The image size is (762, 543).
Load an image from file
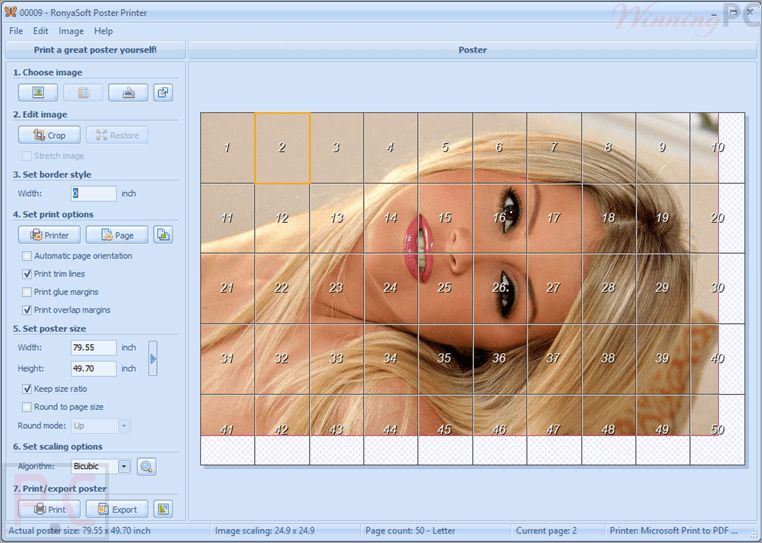click(38, 92)
